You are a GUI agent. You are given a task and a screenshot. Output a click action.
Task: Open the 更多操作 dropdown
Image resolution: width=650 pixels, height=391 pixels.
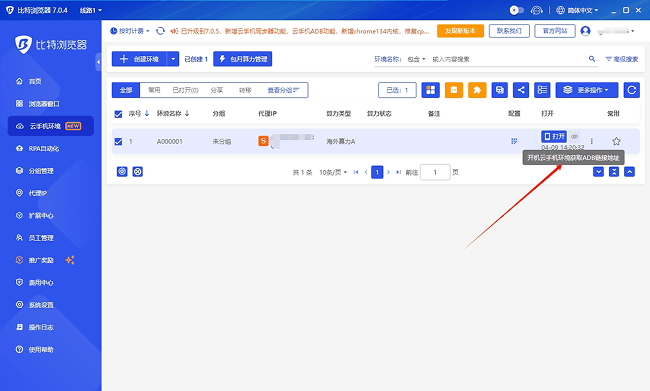[587, 90]
